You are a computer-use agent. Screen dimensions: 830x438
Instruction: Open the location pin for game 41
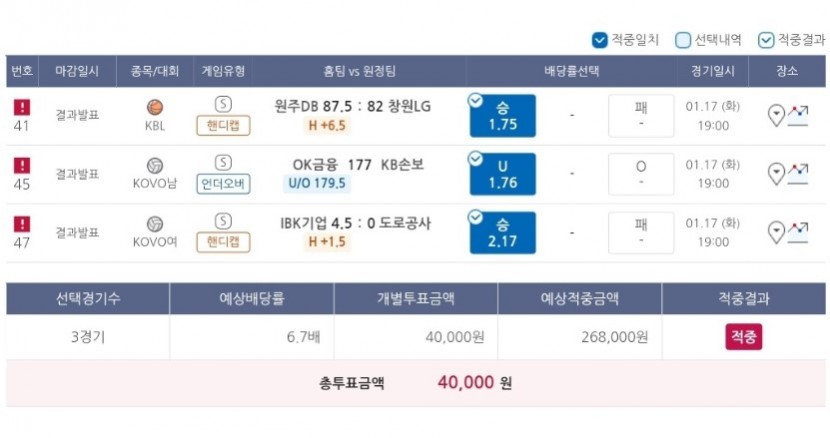pos(776,115)
